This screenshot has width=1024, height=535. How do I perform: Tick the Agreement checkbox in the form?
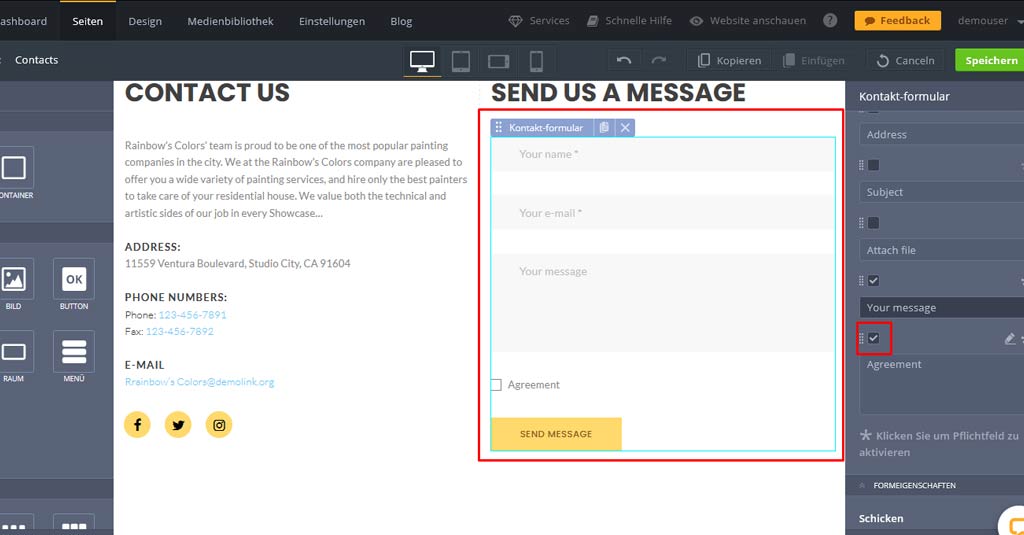[x=496, y=385]
